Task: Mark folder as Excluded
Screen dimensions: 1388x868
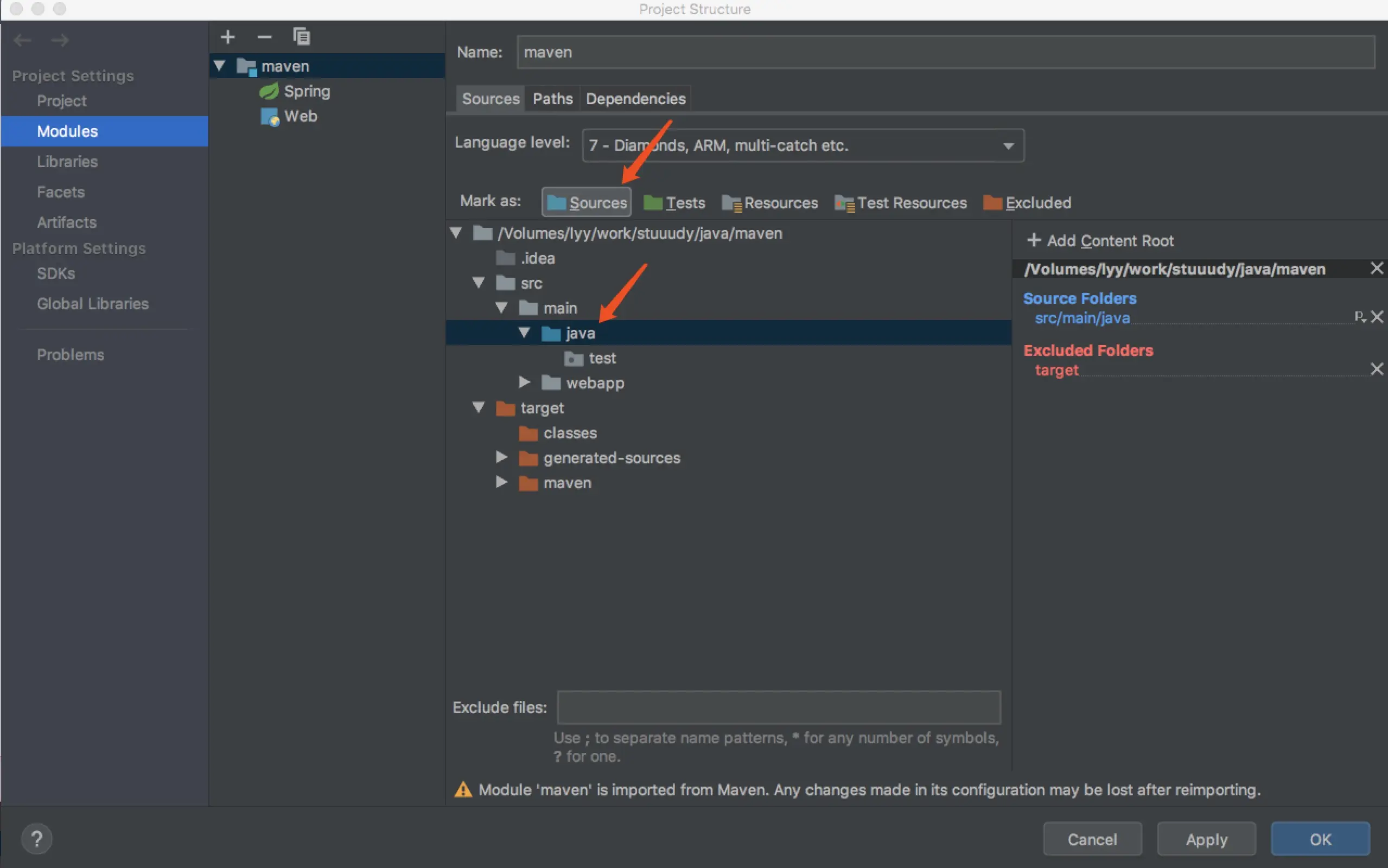Action: pyautogui.click(x=1027, y=203)
